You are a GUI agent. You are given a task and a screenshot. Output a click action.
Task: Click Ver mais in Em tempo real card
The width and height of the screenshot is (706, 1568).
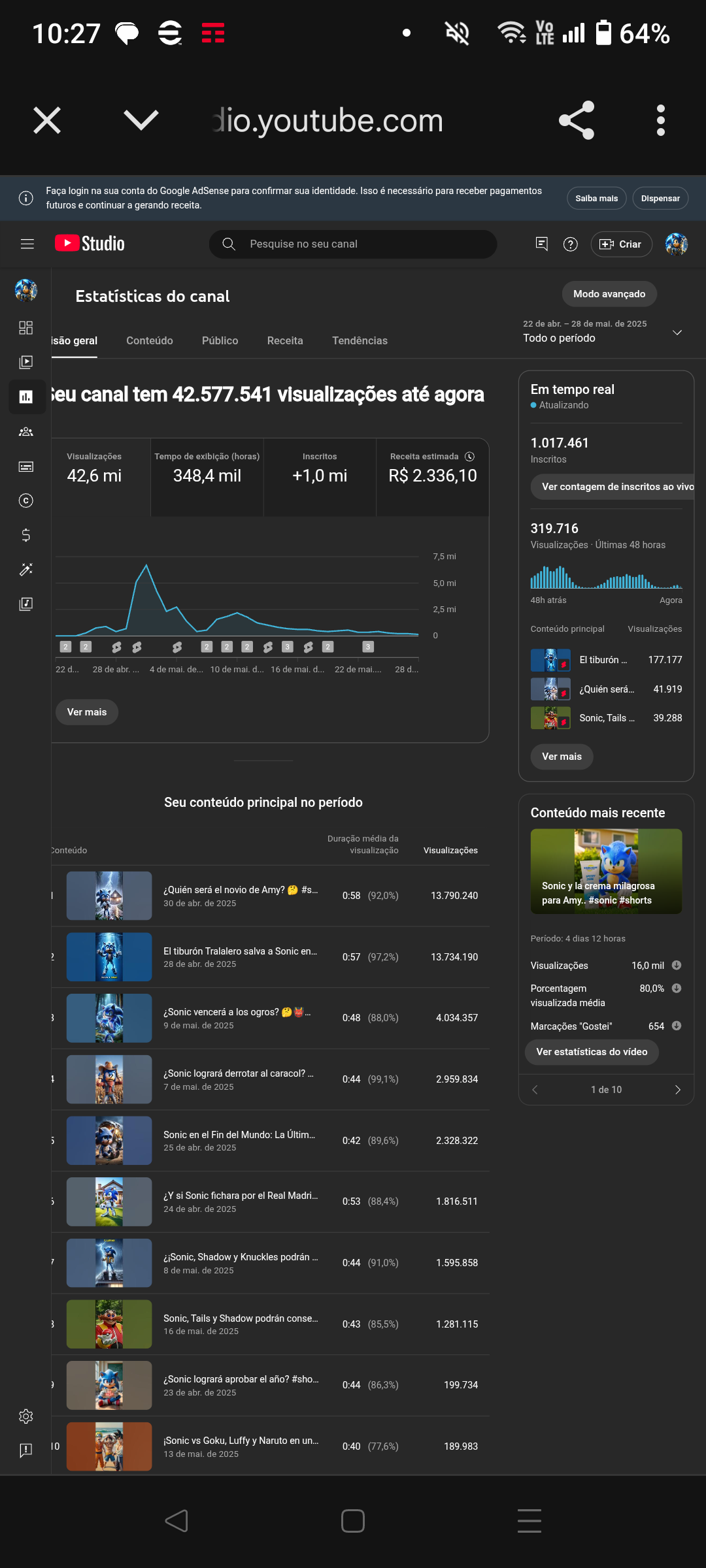click(562, 757)
